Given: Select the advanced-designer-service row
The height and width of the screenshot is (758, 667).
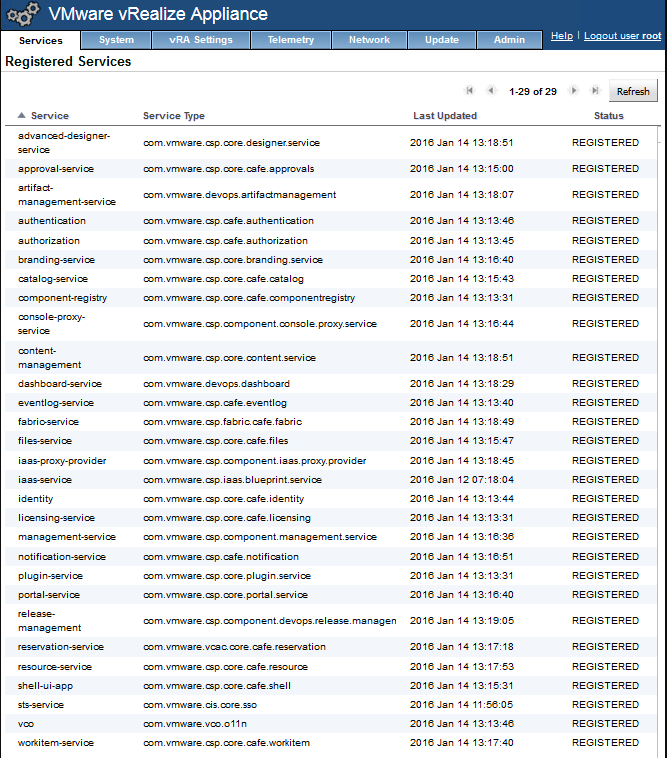Looking at the screenshot, I should pyautogui.click(x=331, y=143).
